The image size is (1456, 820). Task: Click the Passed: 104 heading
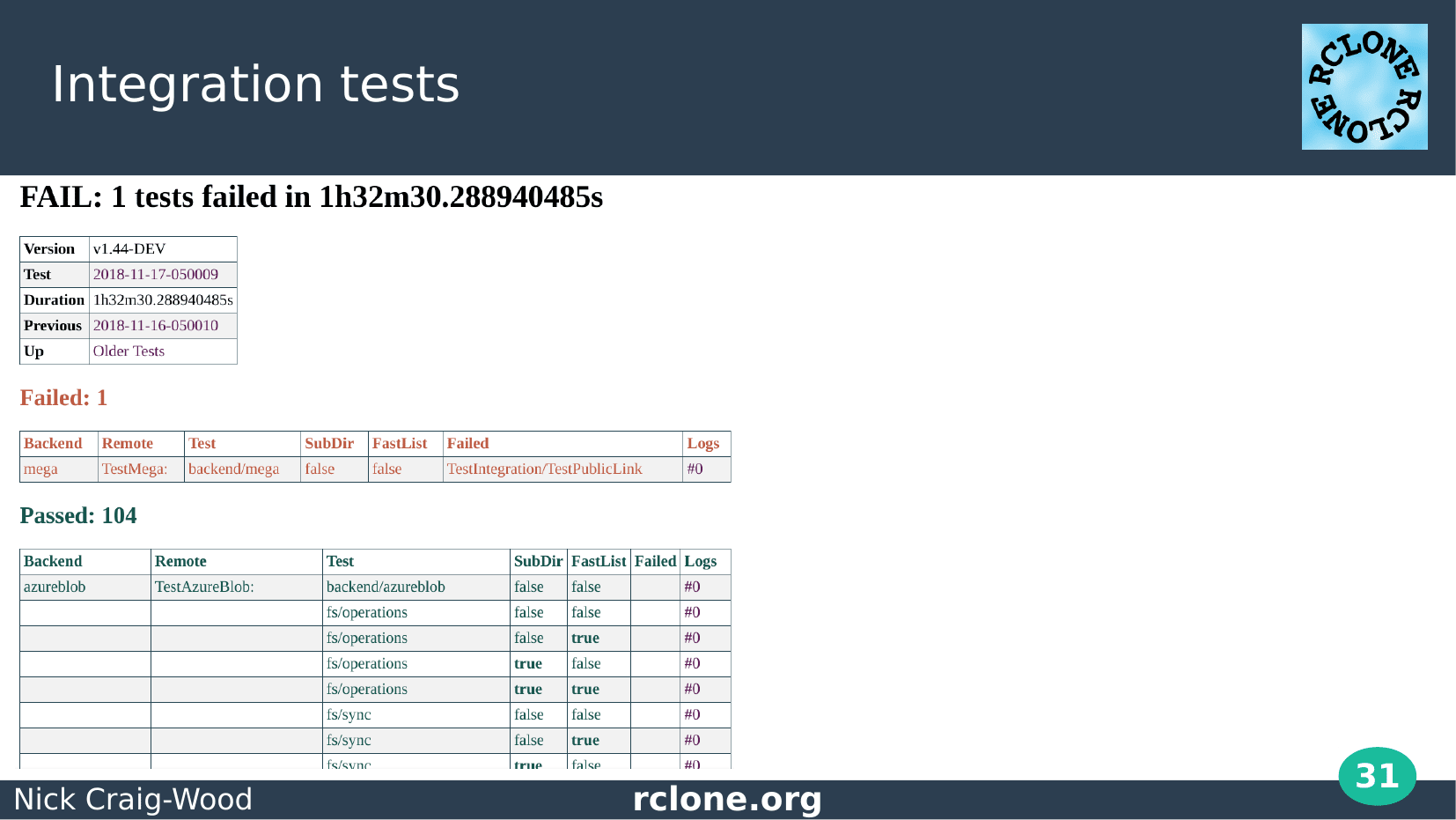[78, 516]
